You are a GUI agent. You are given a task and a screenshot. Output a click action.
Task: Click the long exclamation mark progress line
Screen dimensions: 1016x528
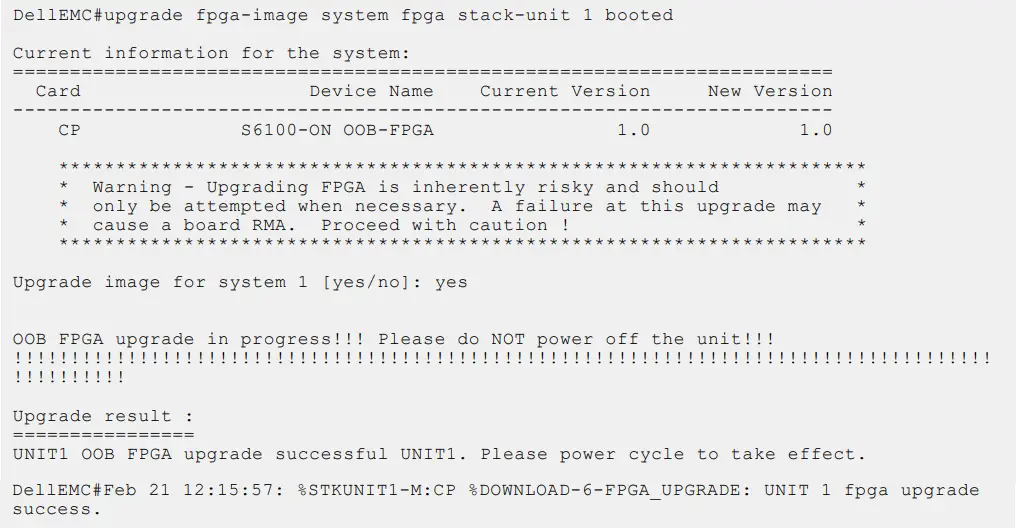(x=502, y=358)
